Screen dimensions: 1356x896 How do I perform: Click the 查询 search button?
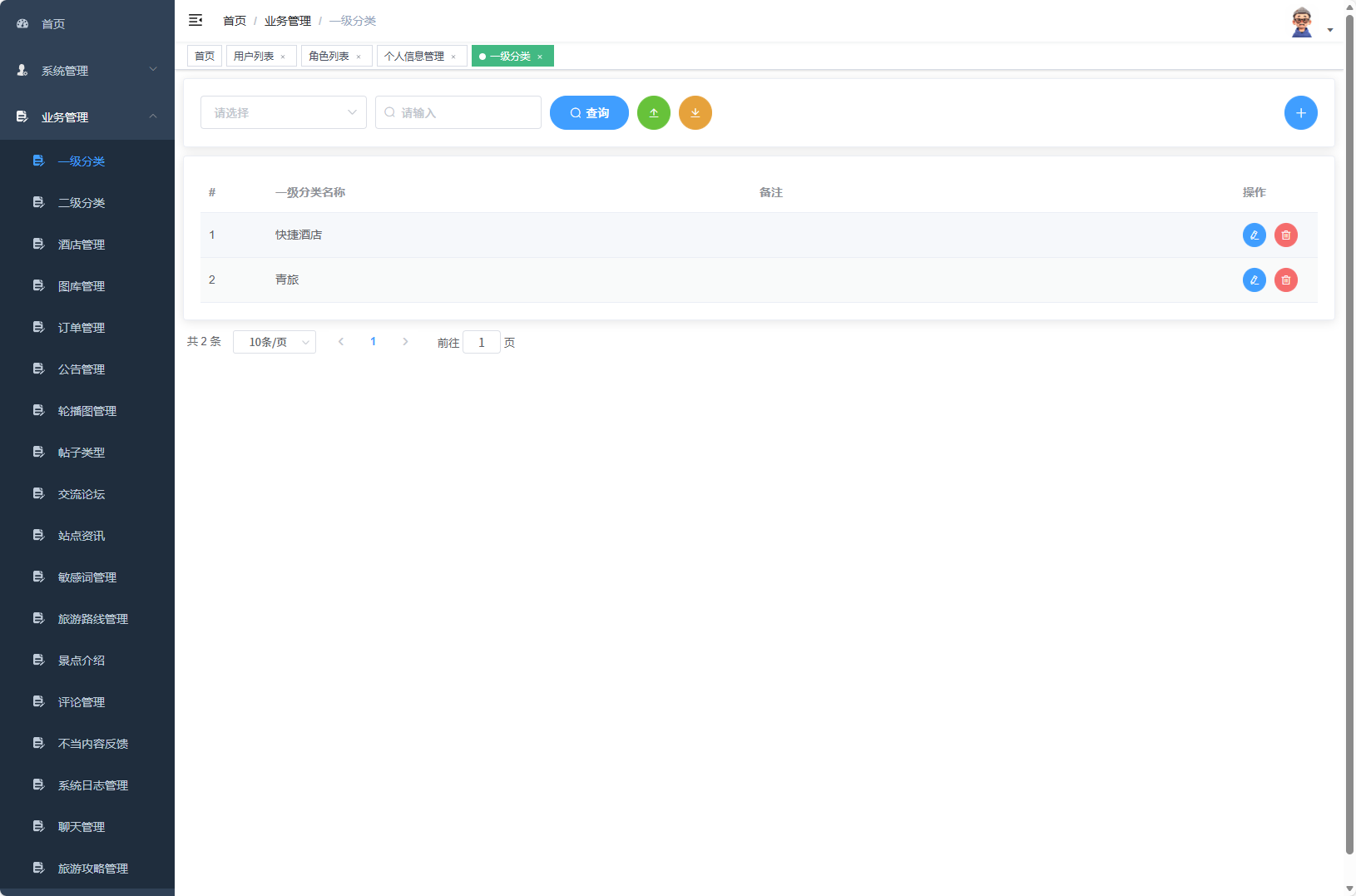pos(589,112)
